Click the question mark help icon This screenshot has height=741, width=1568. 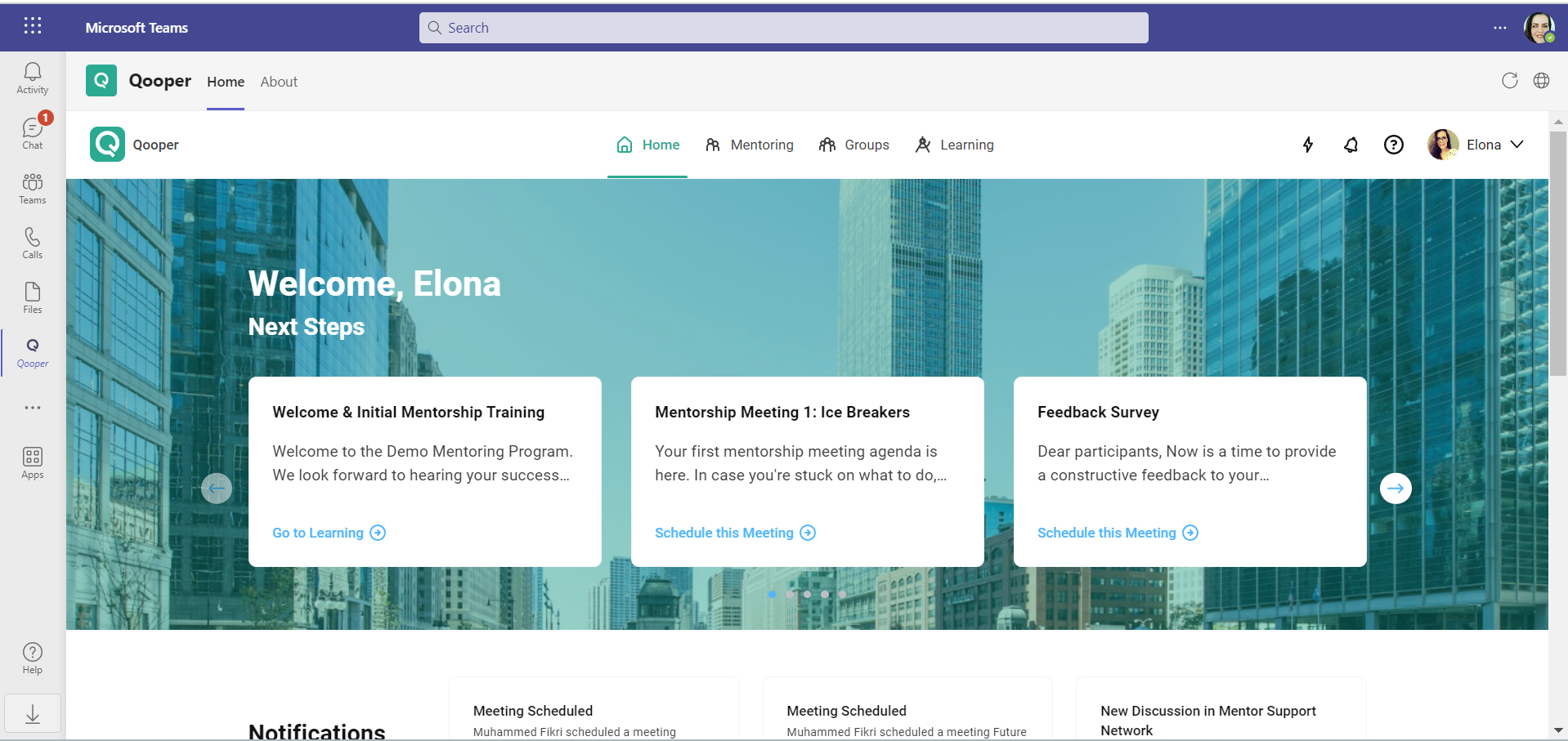coord(1393,145)
